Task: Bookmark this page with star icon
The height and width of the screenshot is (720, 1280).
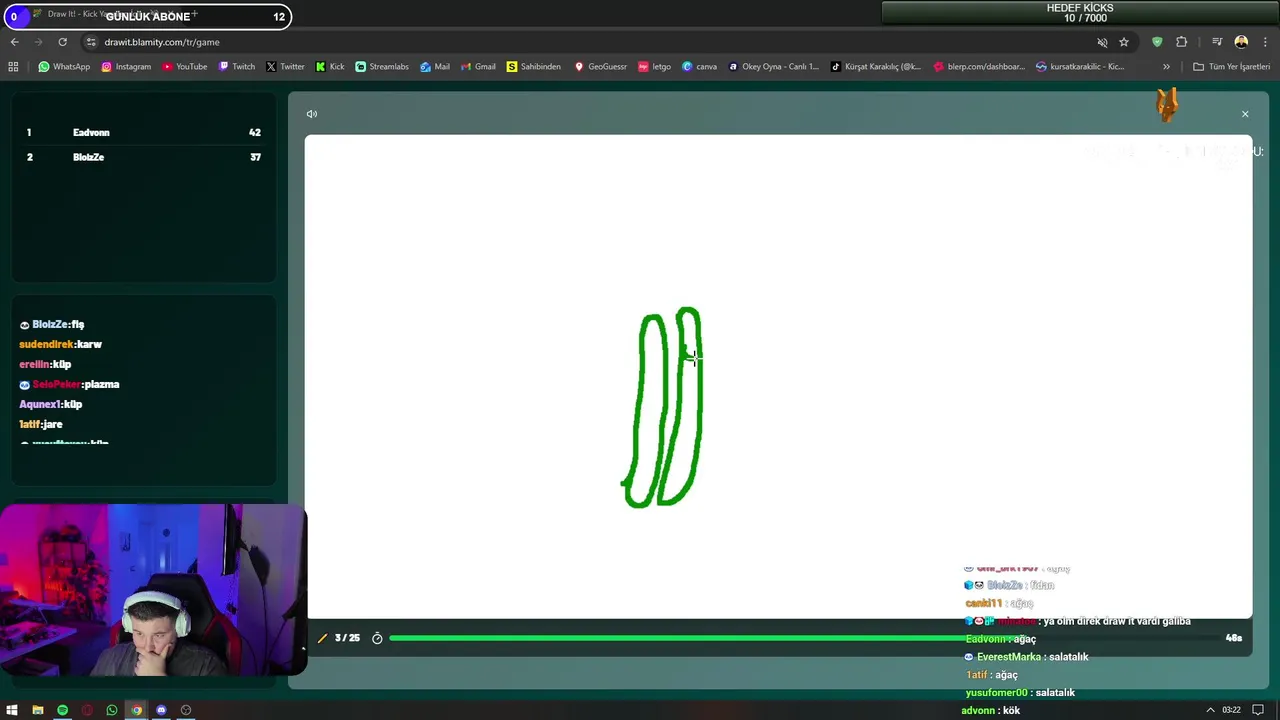Action: tap(1124, 42)
